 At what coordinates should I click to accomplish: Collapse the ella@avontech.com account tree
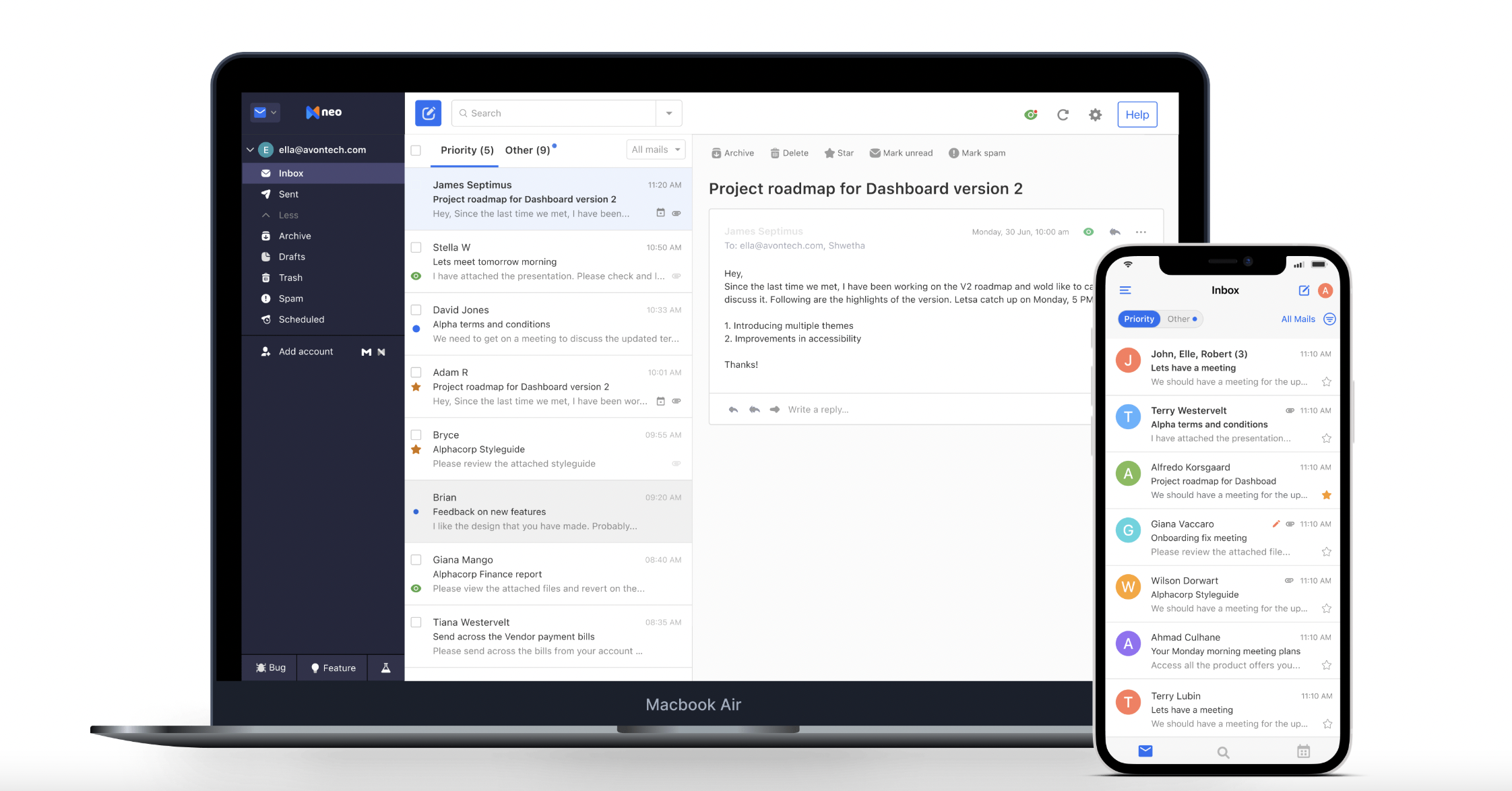click(250, 150)
